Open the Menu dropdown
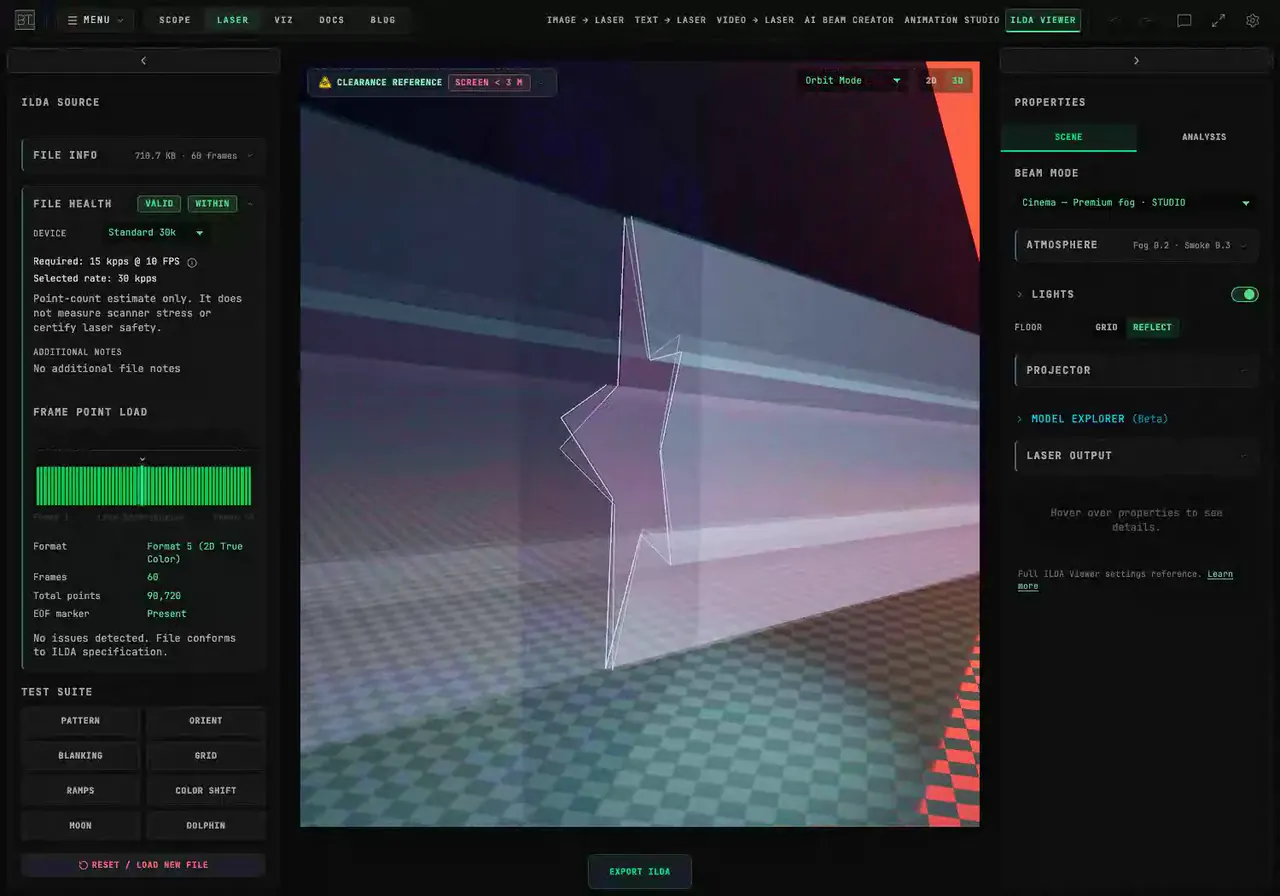1280x896 pixels. click(95, 20)
